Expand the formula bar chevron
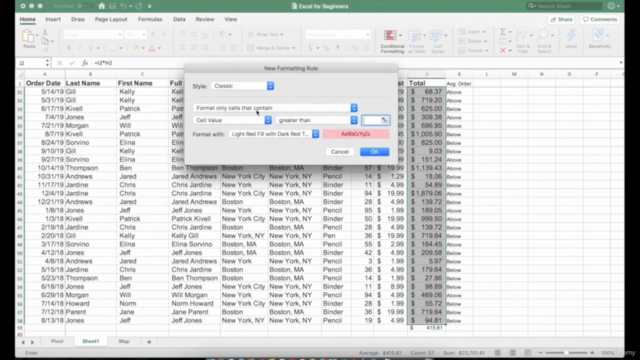Image resolution: width=640 pixels, height=360 pixels. (x=621, y=63)
